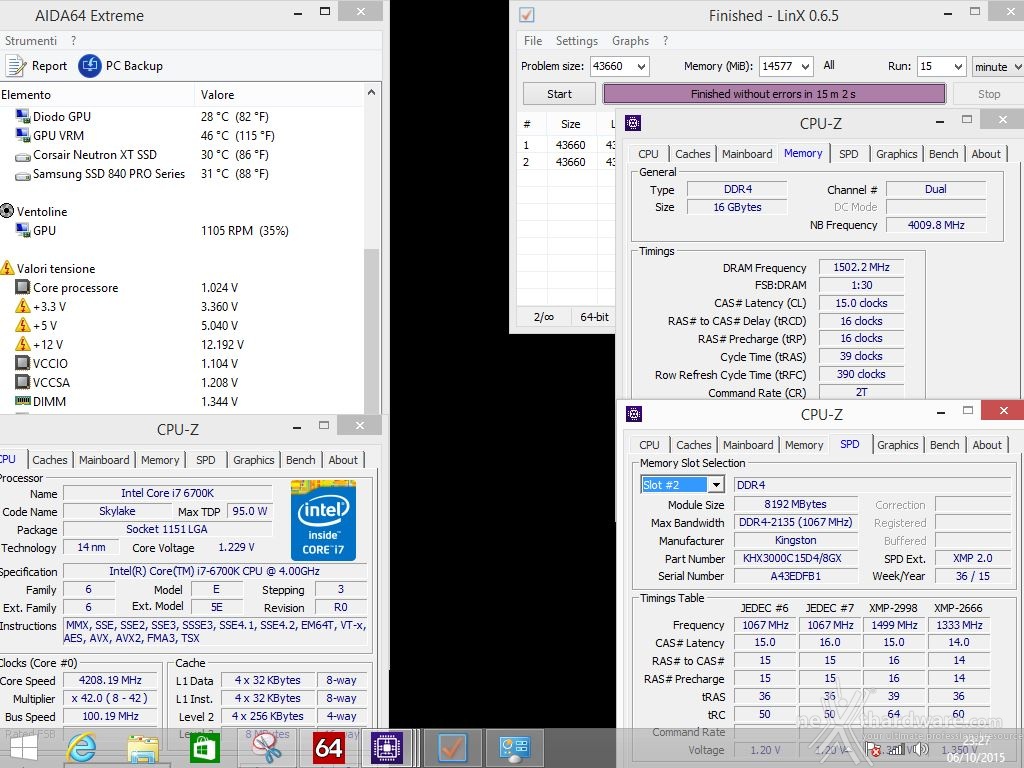
Task: Launch Internet Explorer from the taskbar
Action: pos(81,748)
